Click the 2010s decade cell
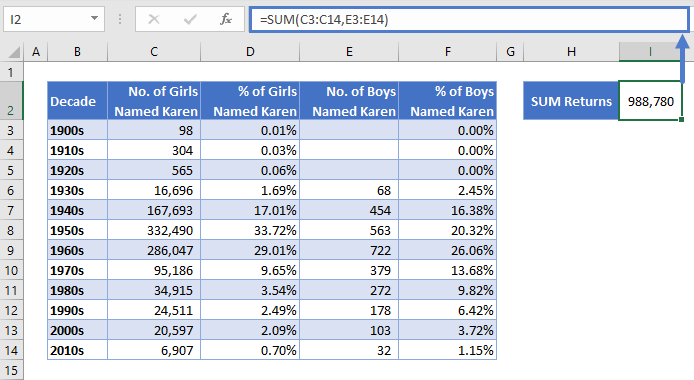Viewport: 694px width, 380px height. [x=77, y=350]
